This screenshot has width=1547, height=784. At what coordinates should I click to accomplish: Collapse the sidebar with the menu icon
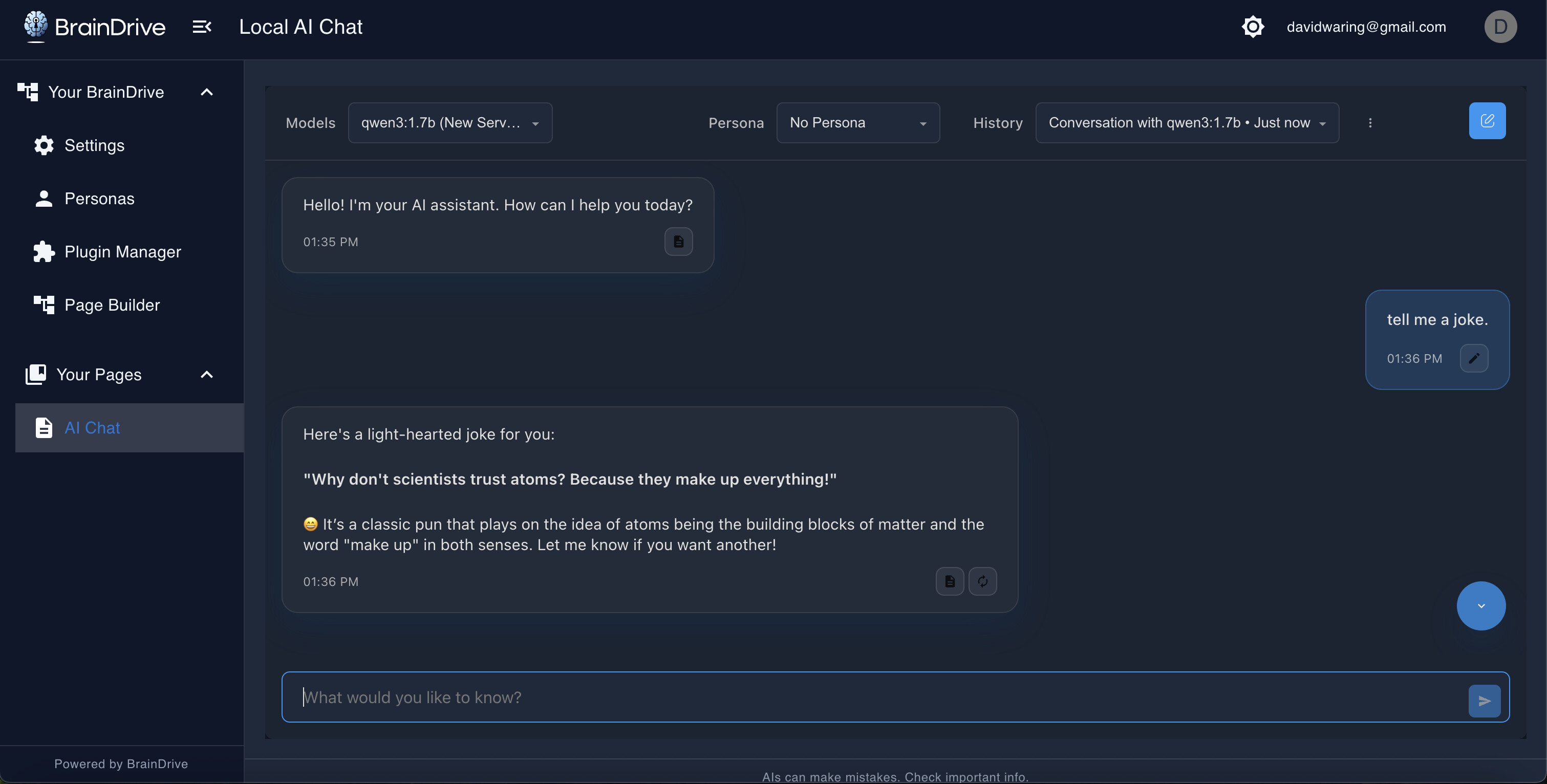pos(202,27)
